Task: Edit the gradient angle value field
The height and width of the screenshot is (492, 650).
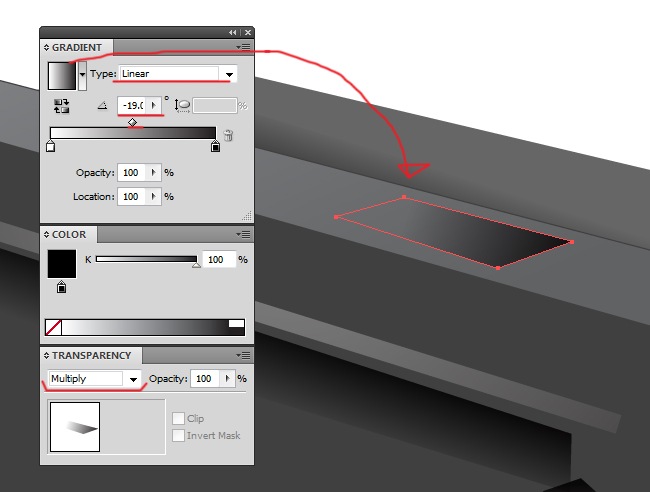Action: point(131,105)
